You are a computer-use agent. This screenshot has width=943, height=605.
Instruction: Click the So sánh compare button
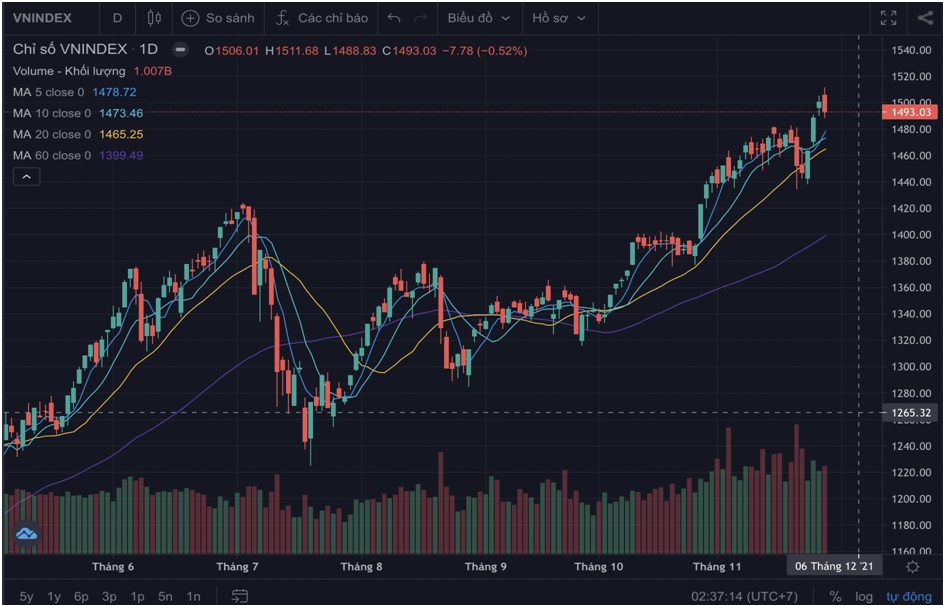pyautogui.click(x=218, y=18)
